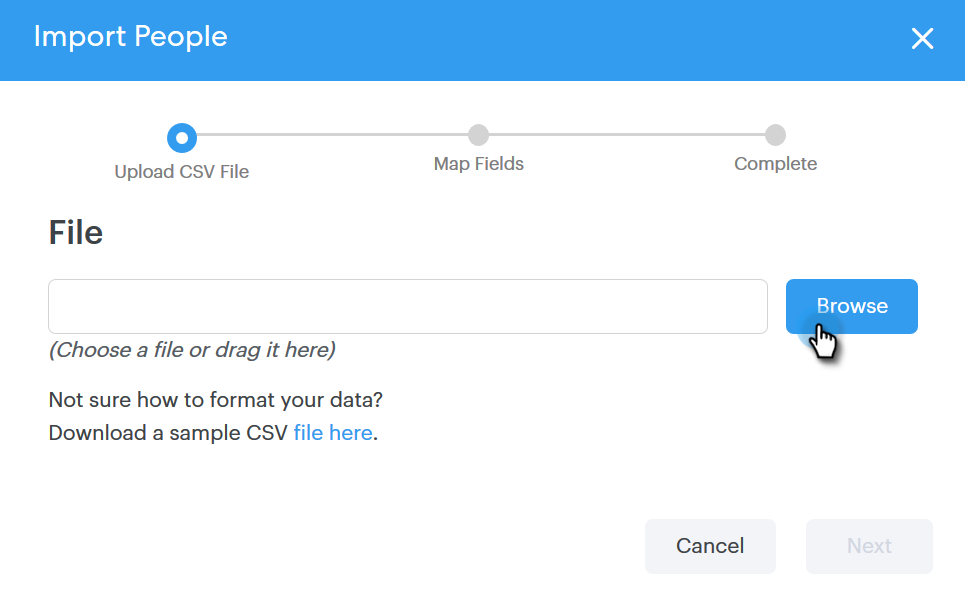The height and width of the screenshot is (595, 965).
Task: Click the Upload CSV File step label
Action: [182, 172]
